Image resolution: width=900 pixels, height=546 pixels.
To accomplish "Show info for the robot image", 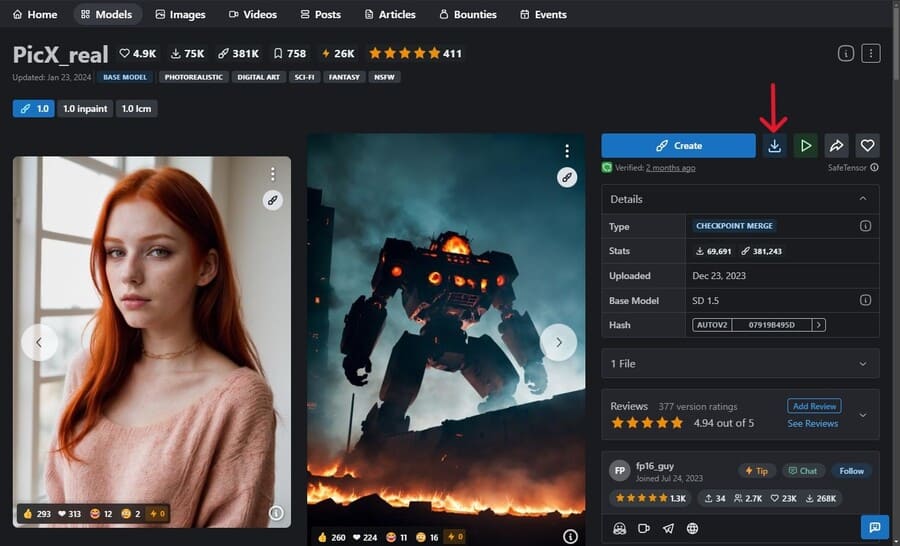I will pyautogui.click(x=570, y=536).
